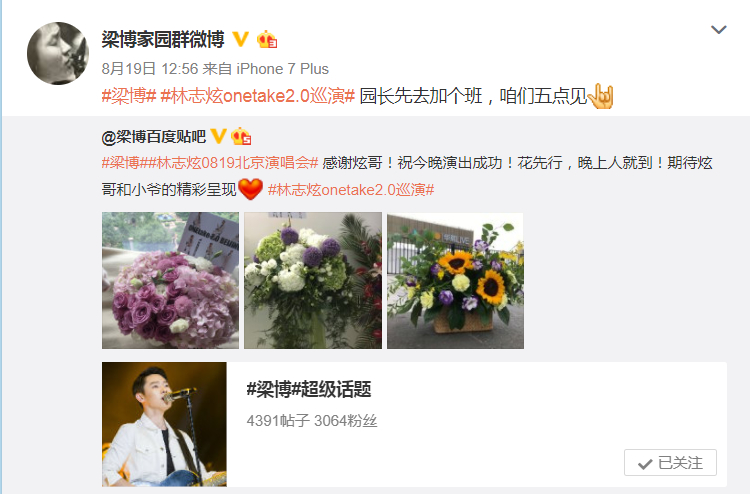Click the rock hand emoji in the post
The width and height of the screenshot is (750, 494).
[x=601, y=96]
